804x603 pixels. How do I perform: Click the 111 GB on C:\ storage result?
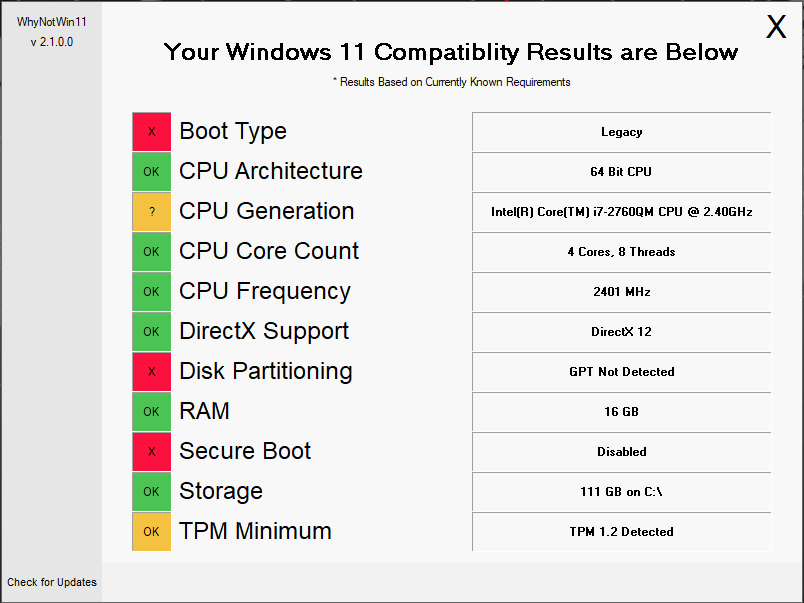pyautogui.click(x=621, y=492)
